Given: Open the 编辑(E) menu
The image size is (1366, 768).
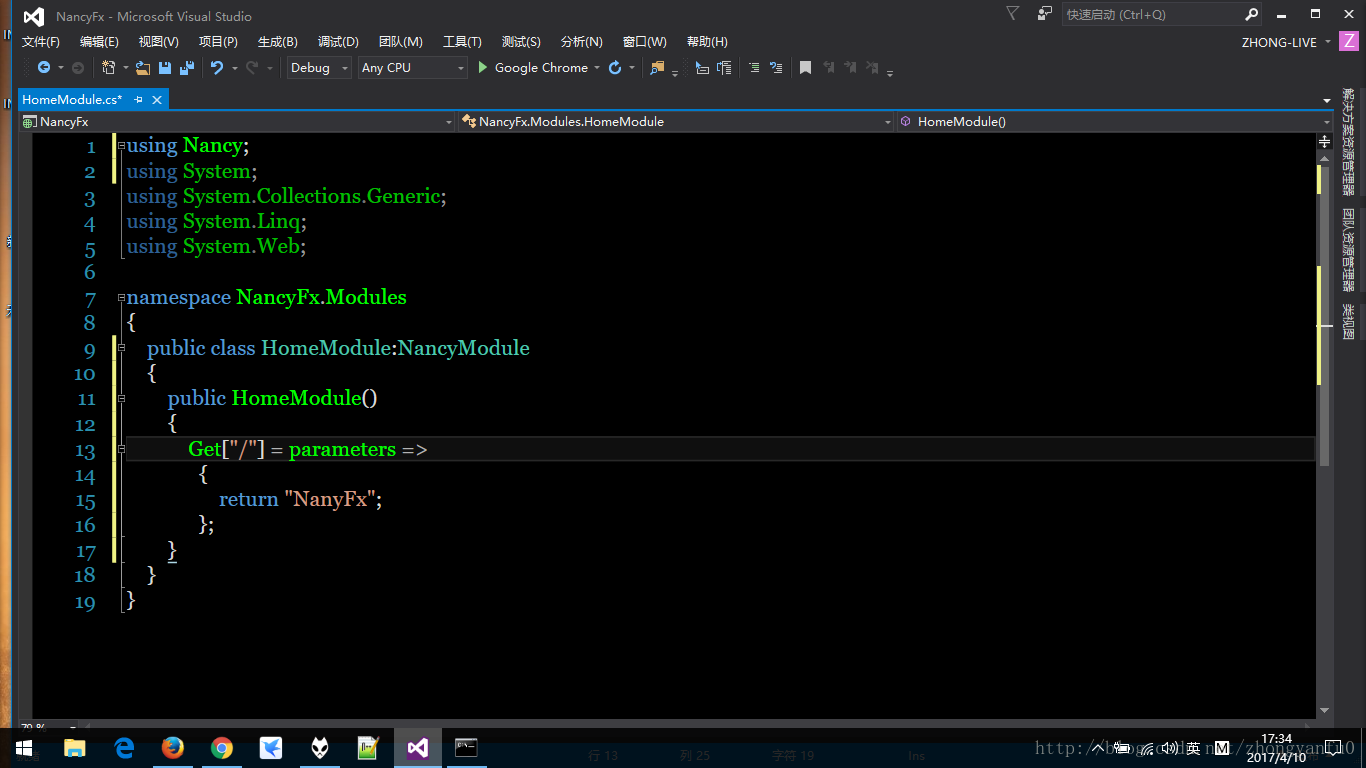Looking at the screenshot, I should pyautogui.click(x=99, y=42).
